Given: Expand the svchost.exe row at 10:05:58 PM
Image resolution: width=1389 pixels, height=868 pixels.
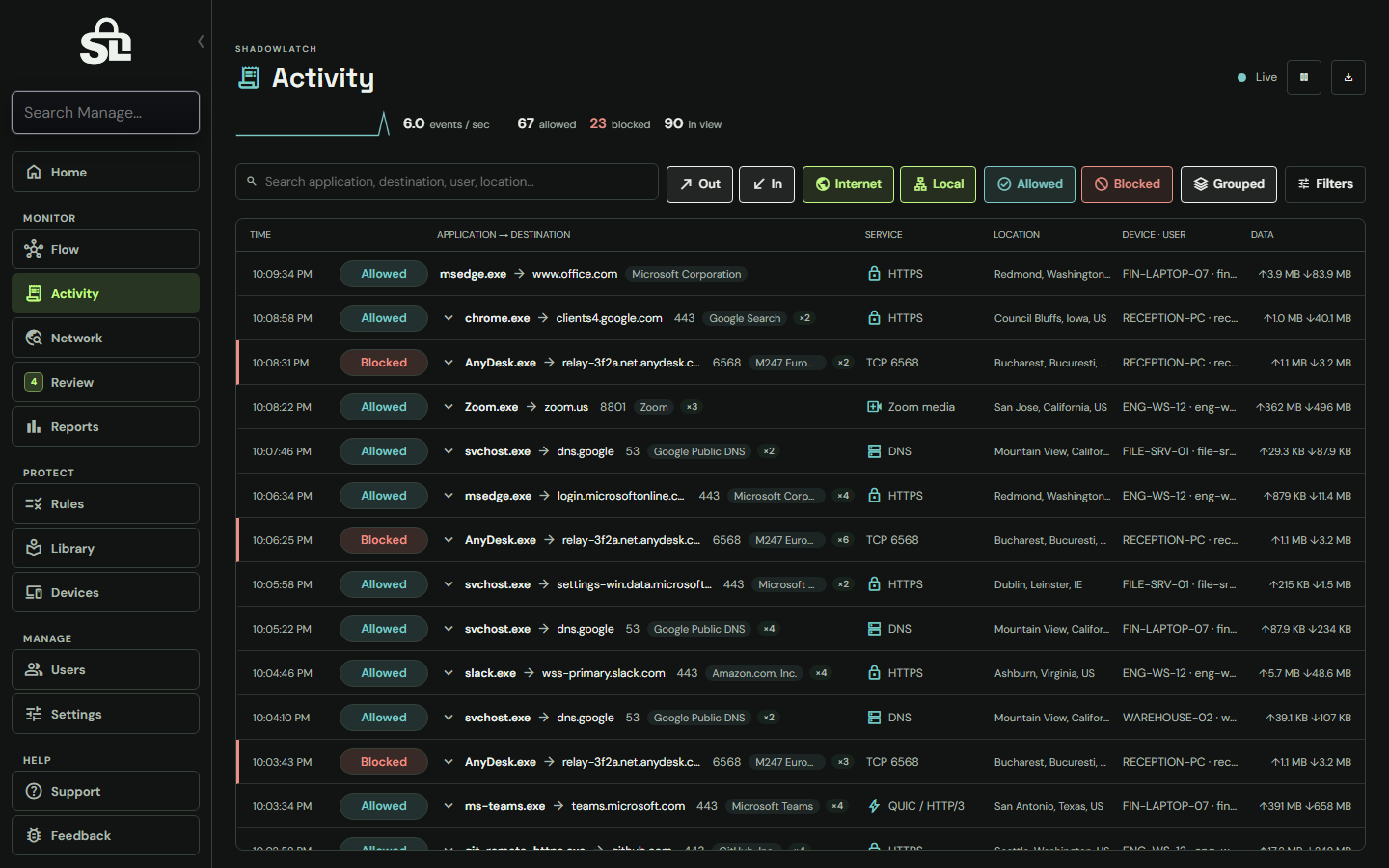Looking at the screenshot, I should pyautogui.click(x=449, y=584).
